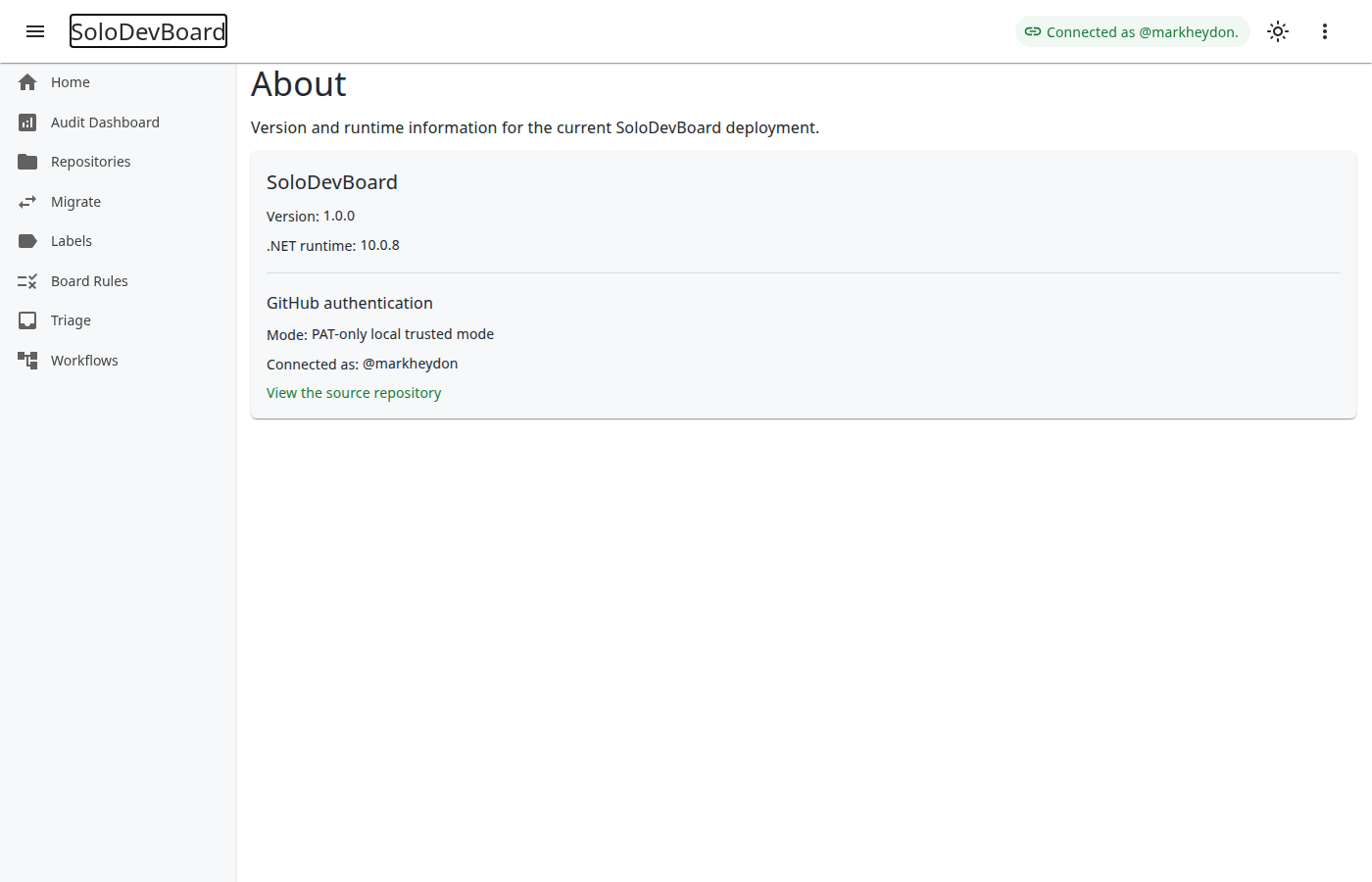1372x882 pixels.
Task: Click the Repositories folder icon
Action: pos(27,162)
